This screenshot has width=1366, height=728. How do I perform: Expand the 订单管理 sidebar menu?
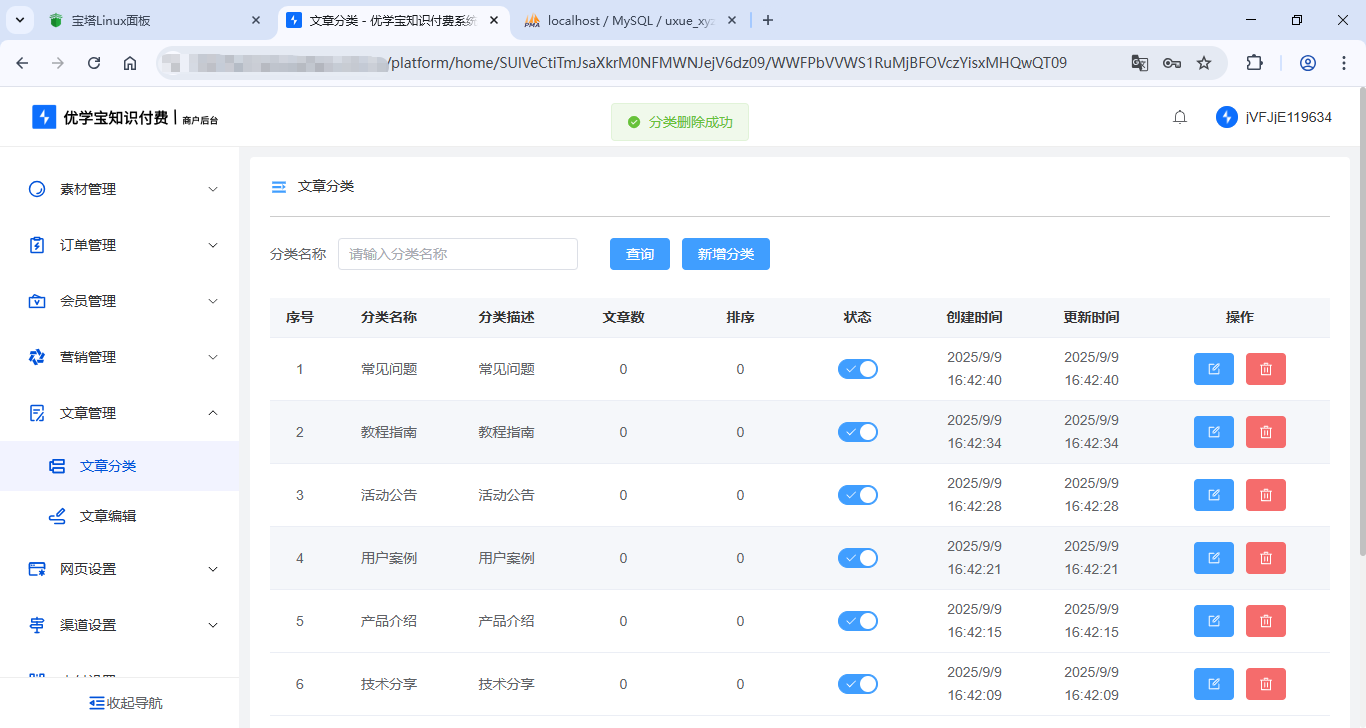click(x=120, y=245)
